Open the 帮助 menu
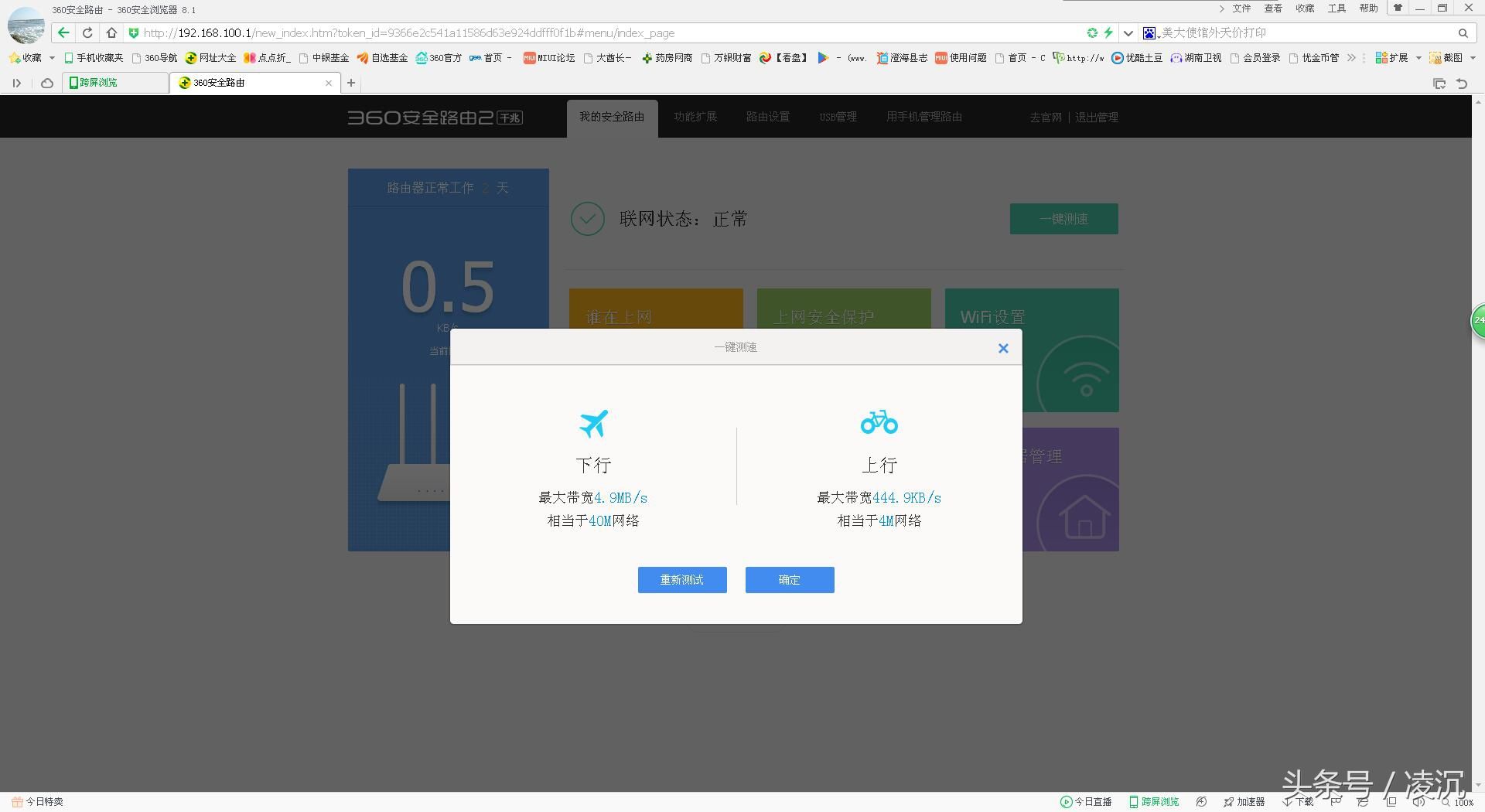This screenshot has height=812, width=1485. [1368, 9]
